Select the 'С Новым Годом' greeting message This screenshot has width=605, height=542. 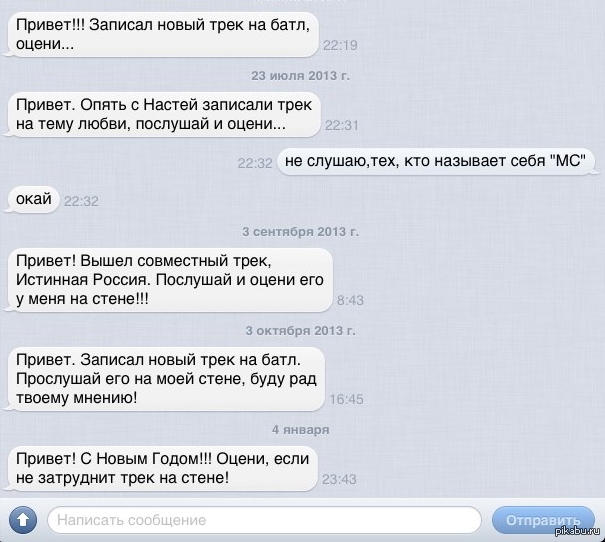click(162, 468)
